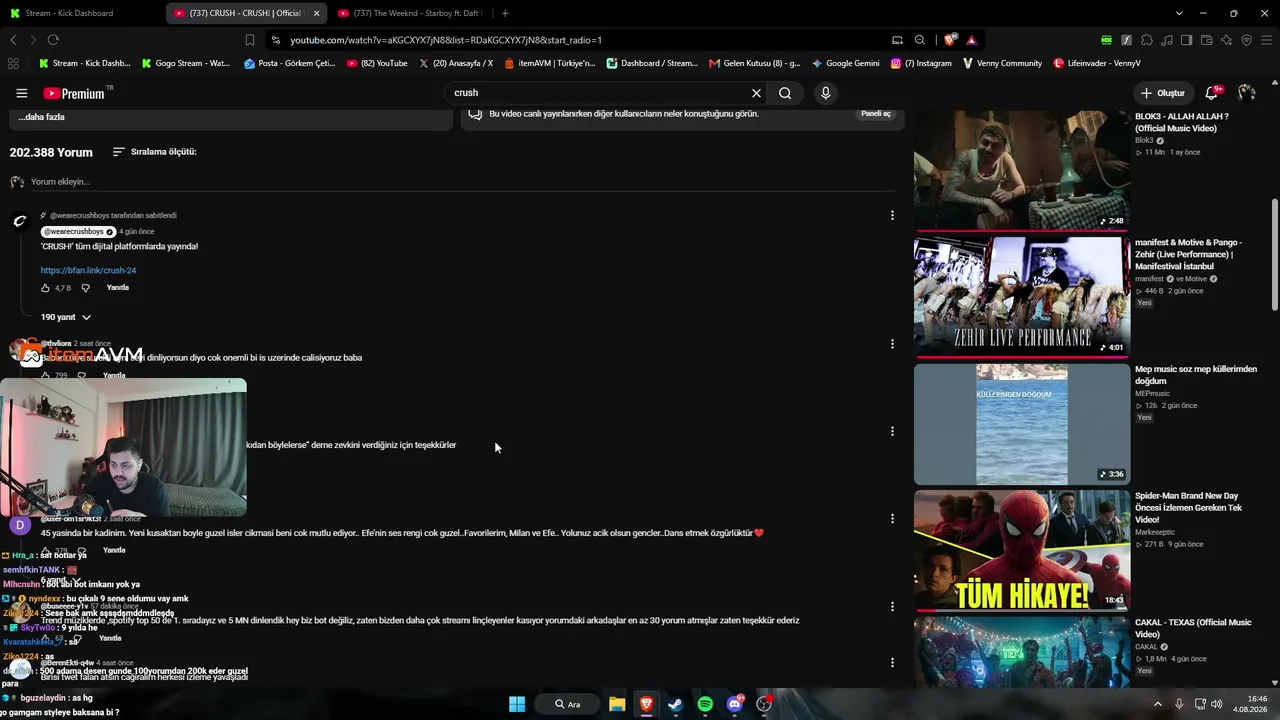Open options menu for pinned comment
Screen dimensions: 1280x720
892,215
